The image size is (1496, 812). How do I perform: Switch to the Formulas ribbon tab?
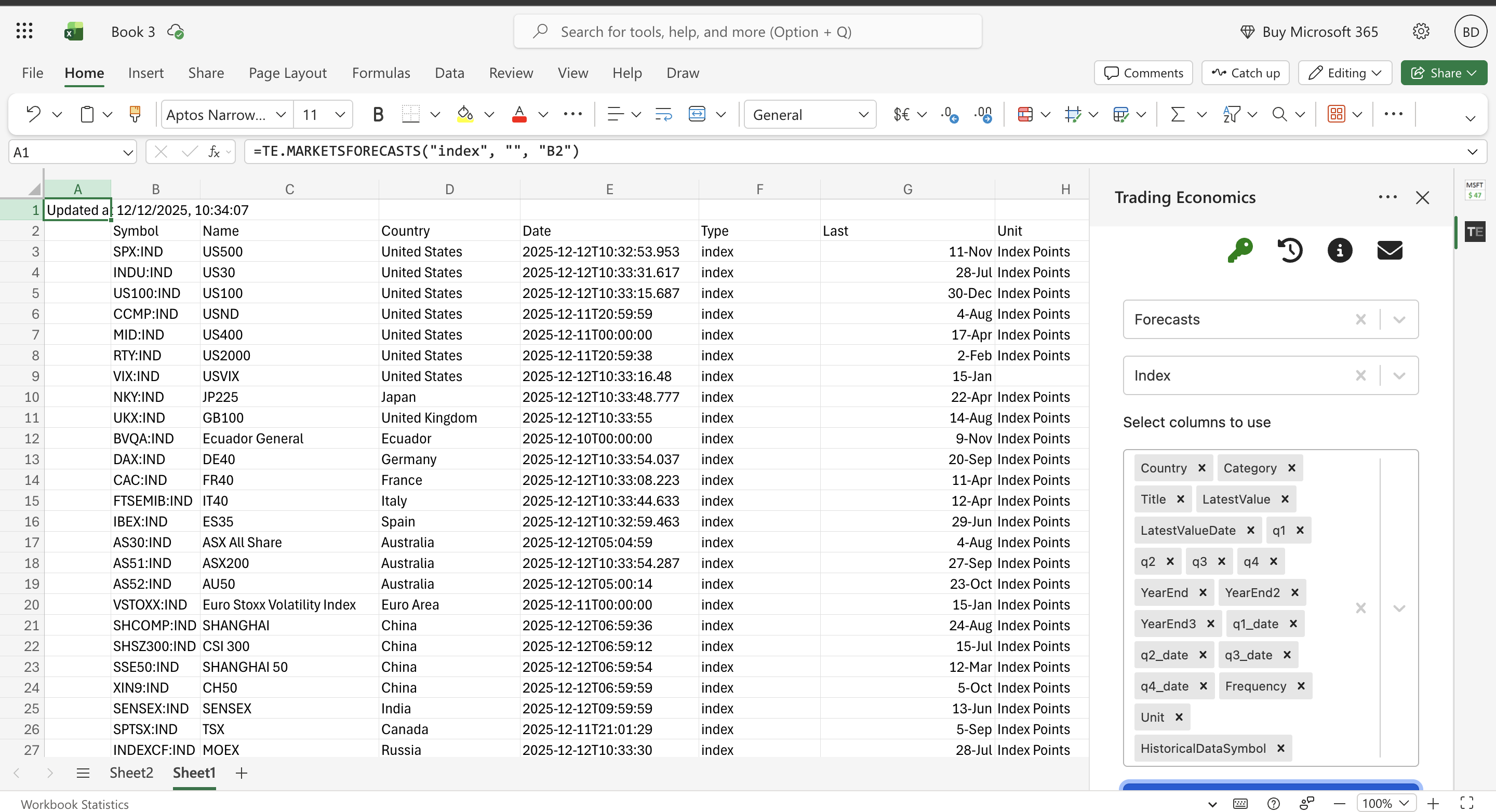pos(381,73)
